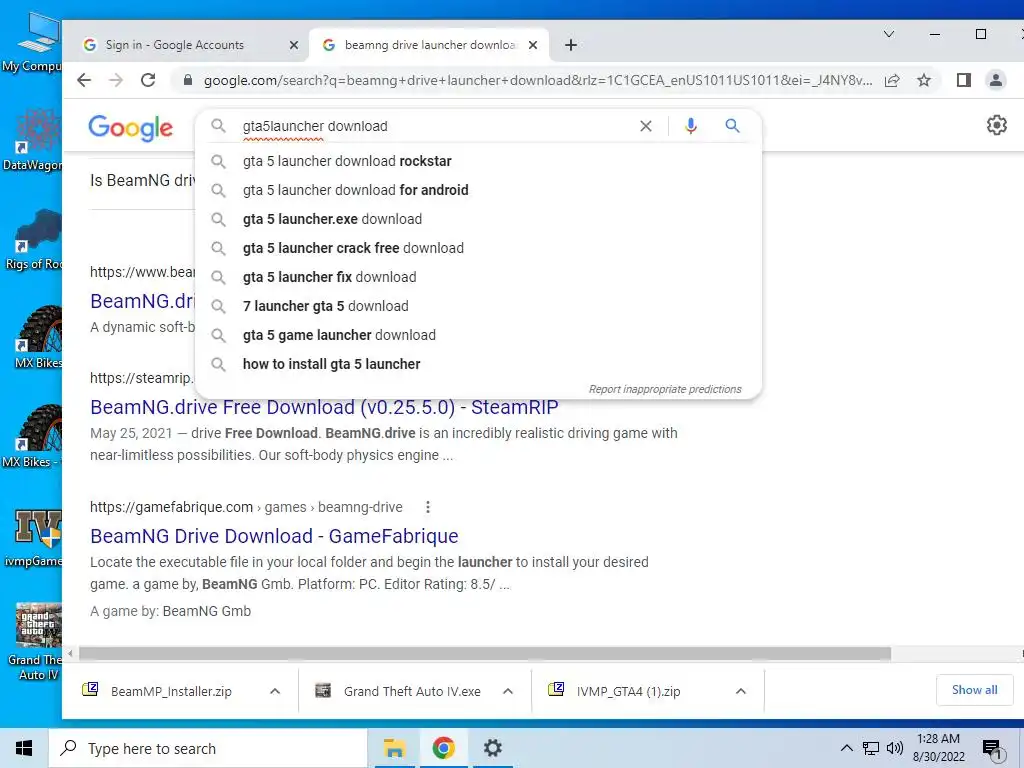Open network status tray icon
The image size is (1024, 768).
point(871,748)
